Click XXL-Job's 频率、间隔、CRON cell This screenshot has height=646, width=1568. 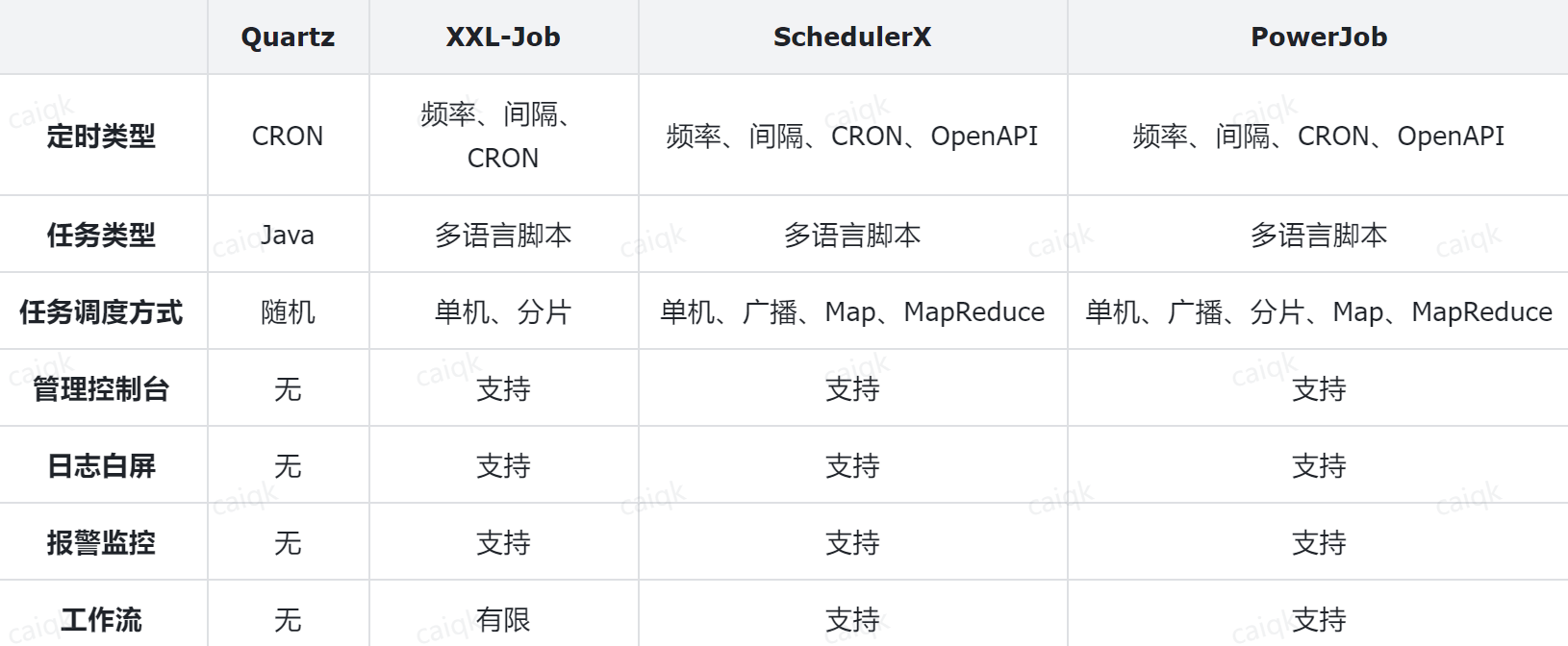[x=503, y=136]
